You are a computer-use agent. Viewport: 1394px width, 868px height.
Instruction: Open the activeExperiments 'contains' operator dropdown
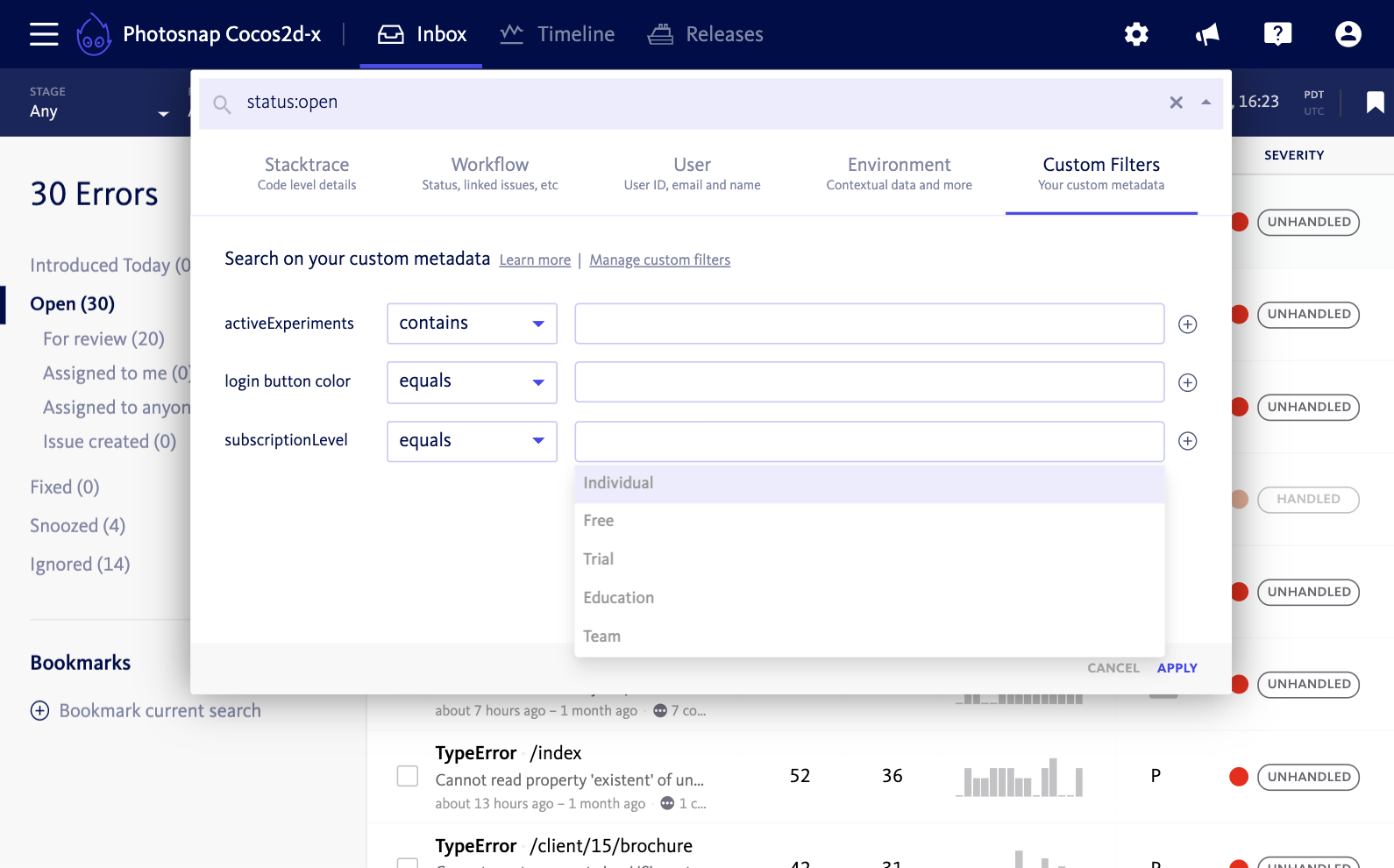pyautogui.click(x=472, y=324)
